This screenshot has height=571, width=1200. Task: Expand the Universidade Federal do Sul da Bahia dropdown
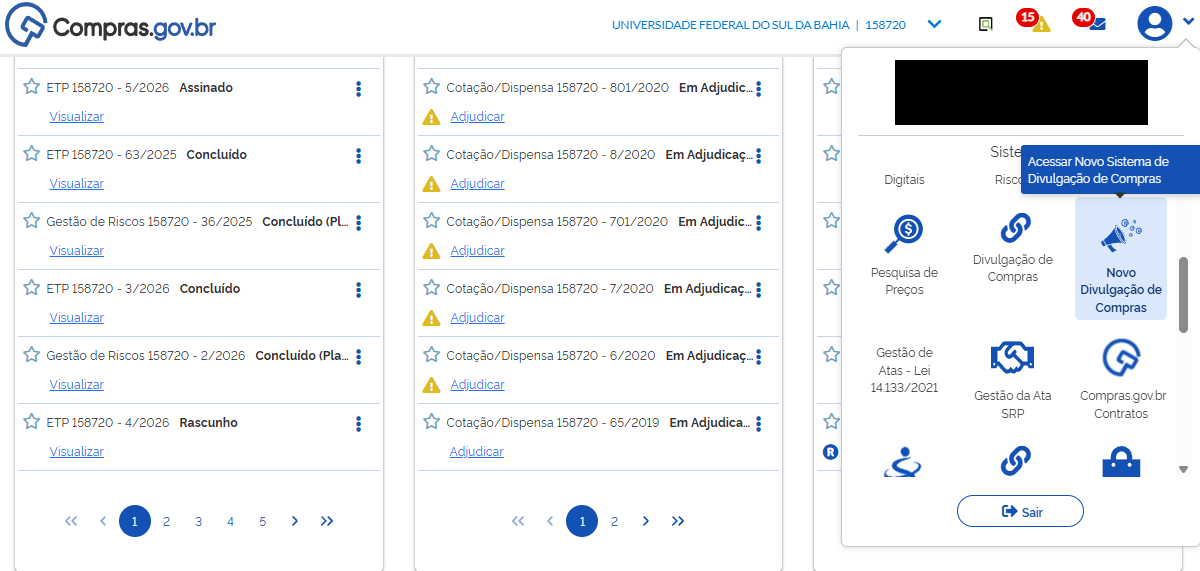pyautogui.click(x=934, y=24)
